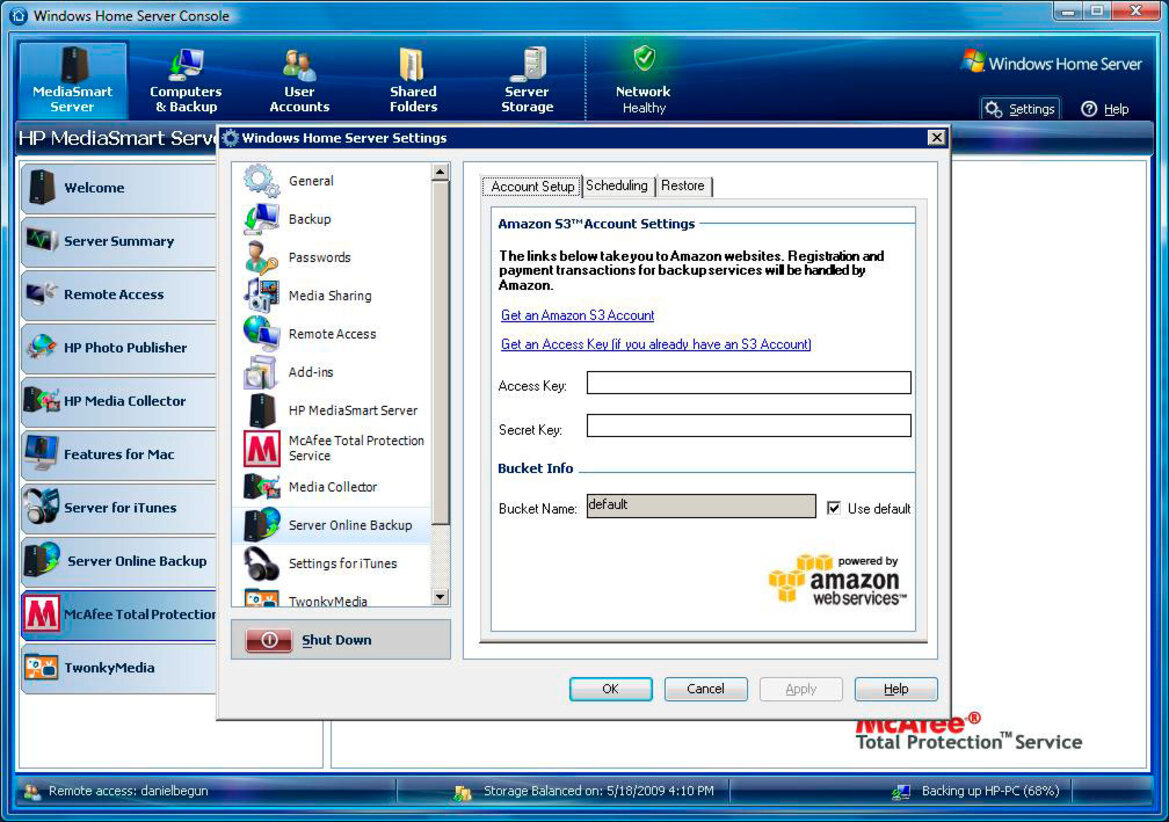Viewport: 1169px width, 822px height.
Task: Select Server Online Backup settings entry
Action: point(332,525)
